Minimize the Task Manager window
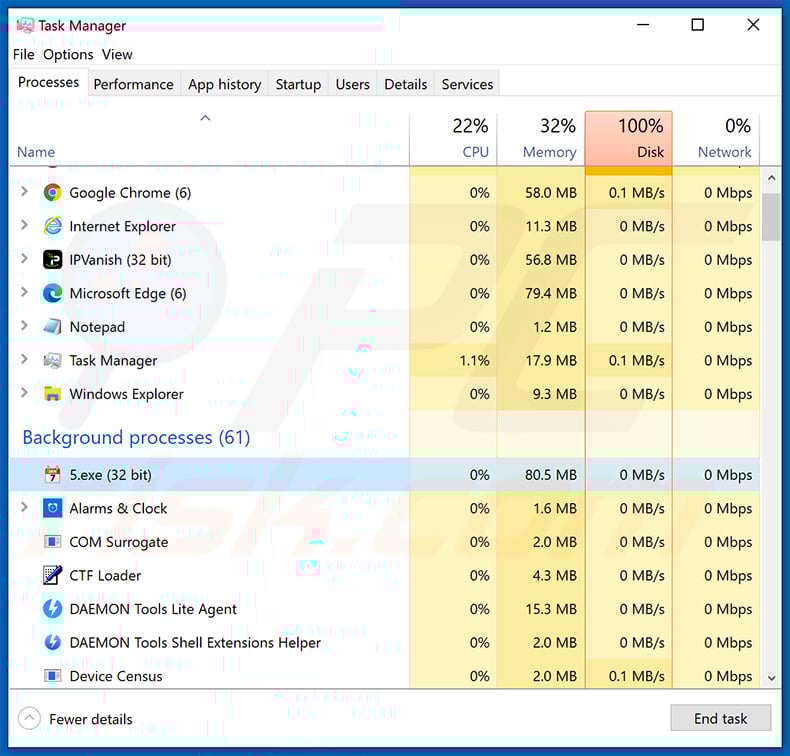 (643, 25)
